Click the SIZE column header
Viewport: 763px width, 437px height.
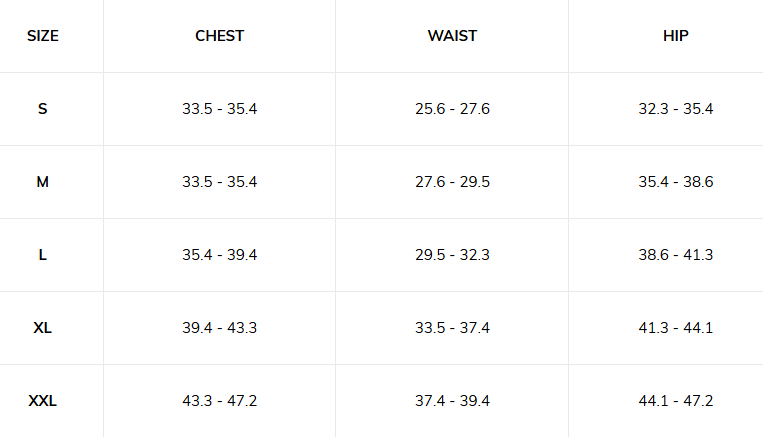pyautogui.click(x=42, y=36)
